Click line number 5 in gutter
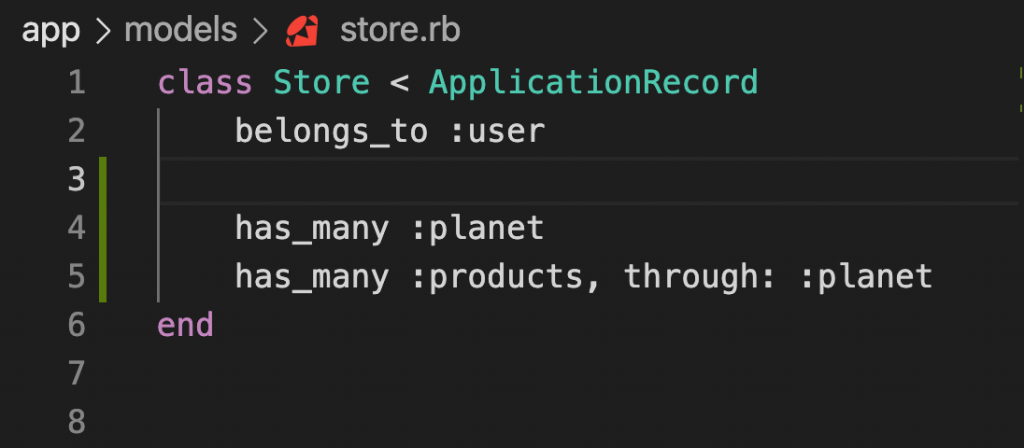 76,276
